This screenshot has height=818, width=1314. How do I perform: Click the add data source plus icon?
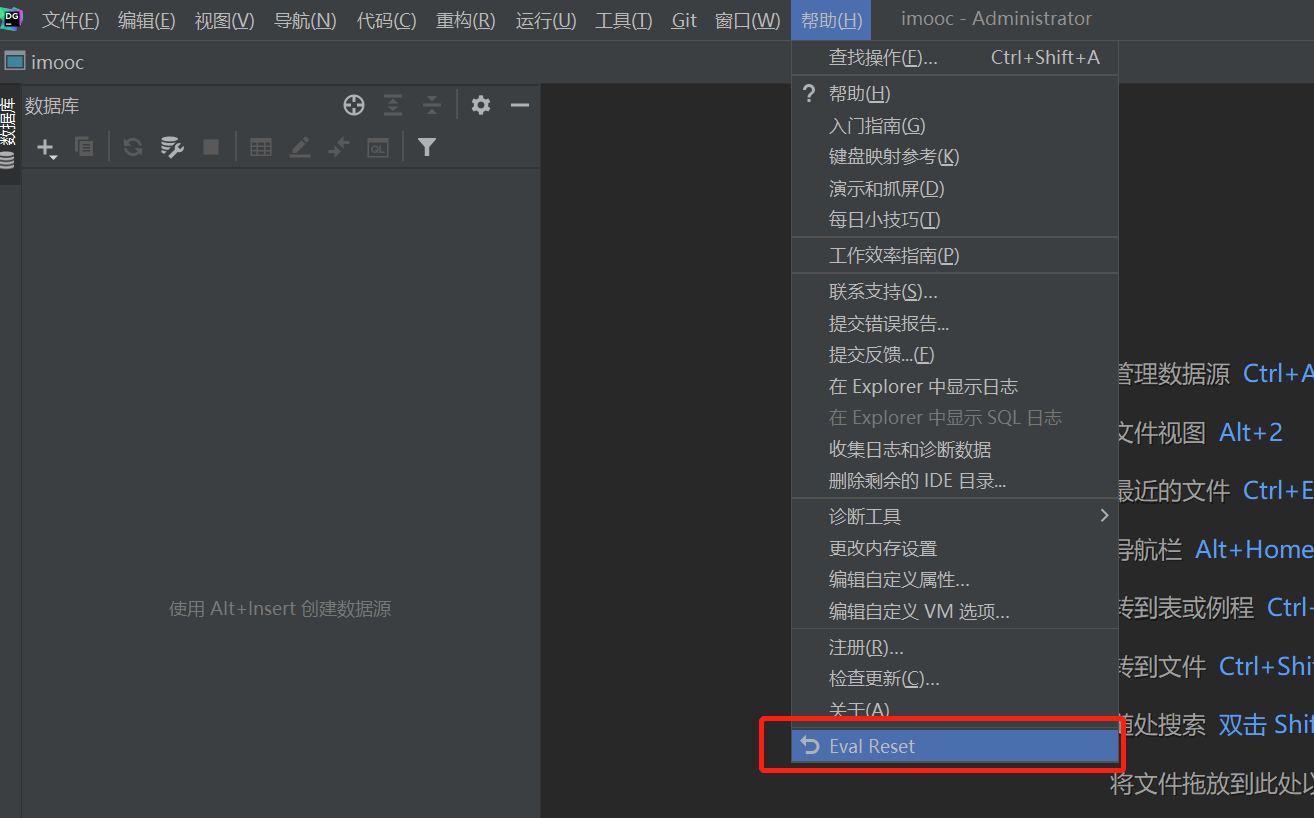[x=46, y=148]
